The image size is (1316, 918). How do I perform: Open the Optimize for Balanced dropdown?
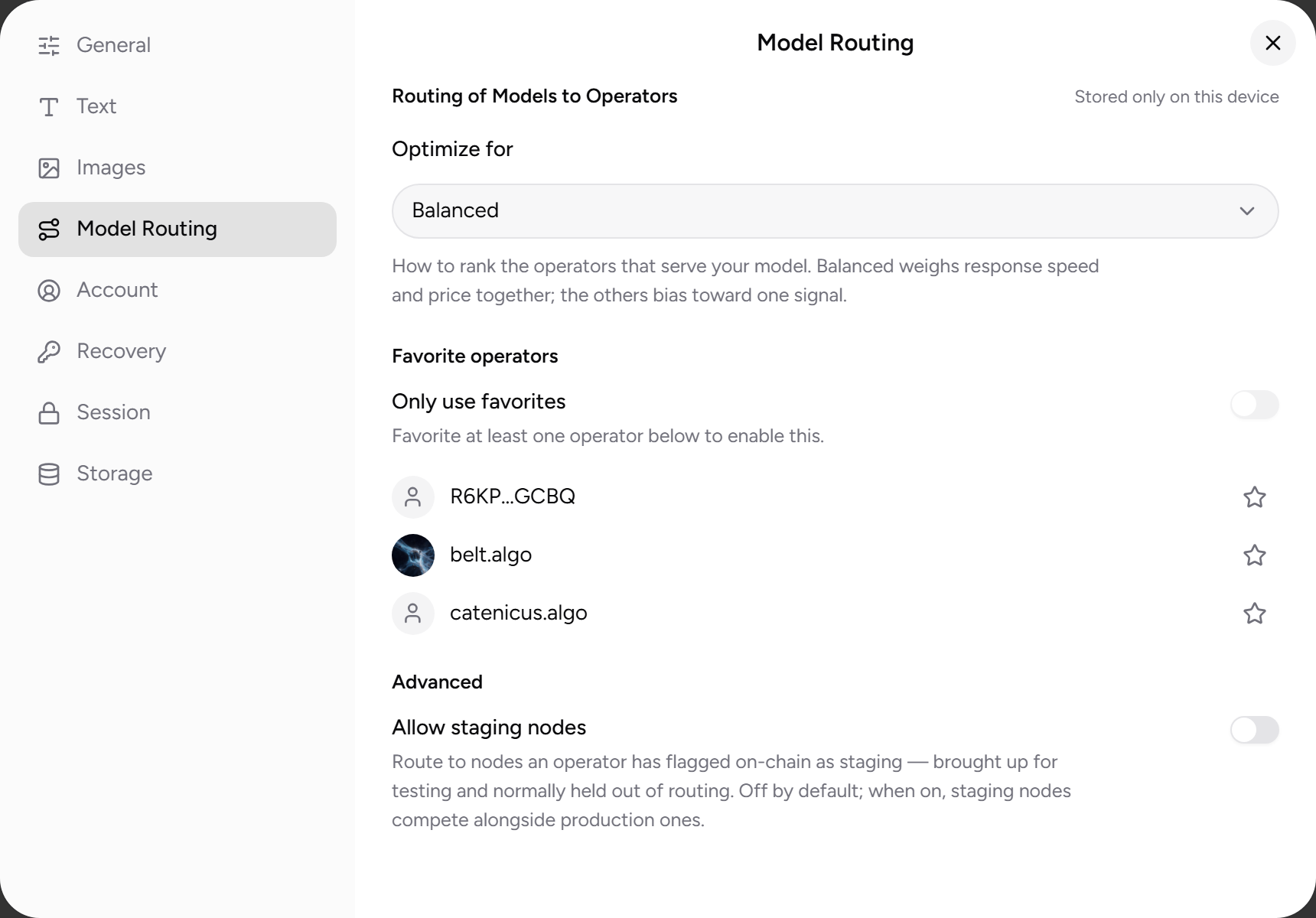click(x=836, y=211)
